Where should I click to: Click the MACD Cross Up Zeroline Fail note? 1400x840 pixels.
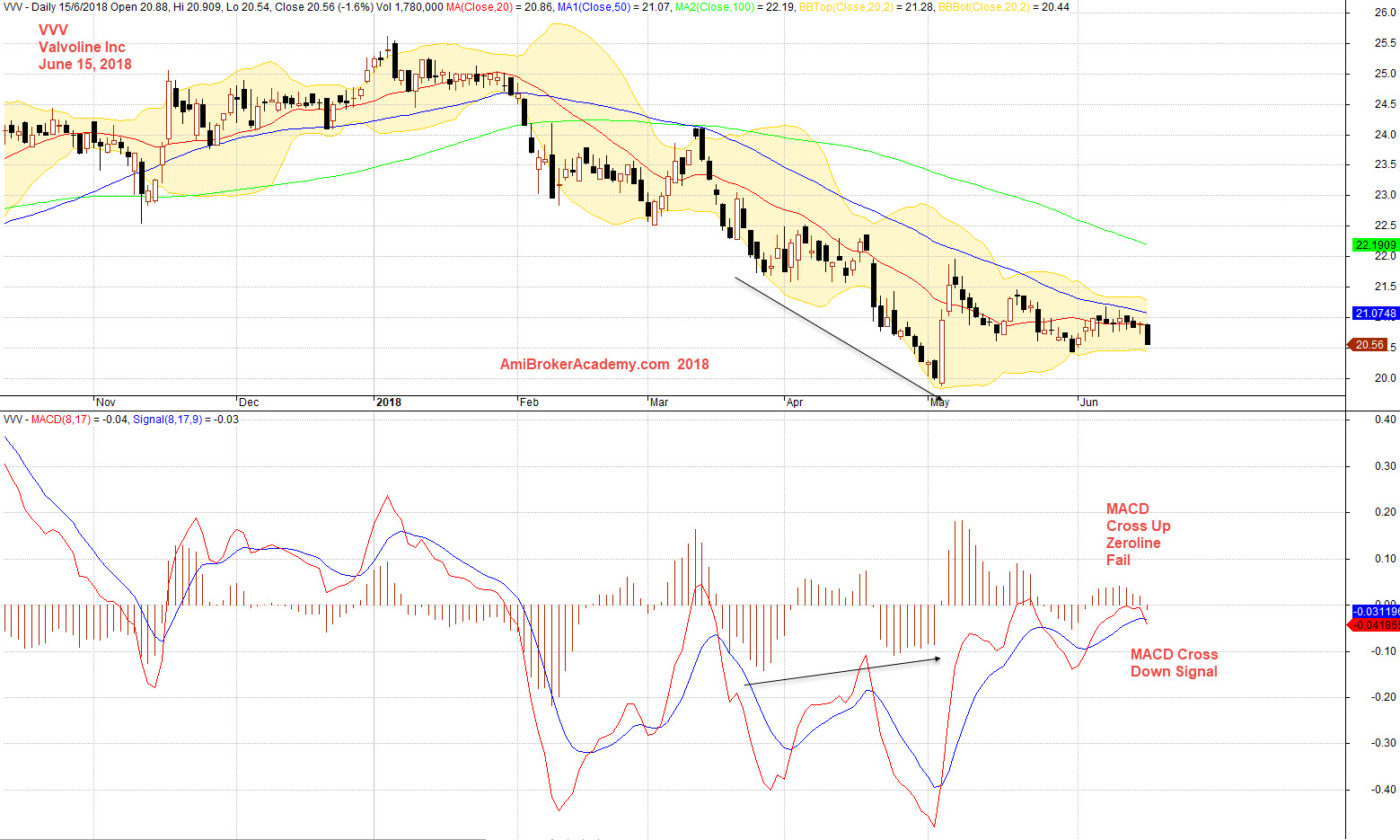1138,534
